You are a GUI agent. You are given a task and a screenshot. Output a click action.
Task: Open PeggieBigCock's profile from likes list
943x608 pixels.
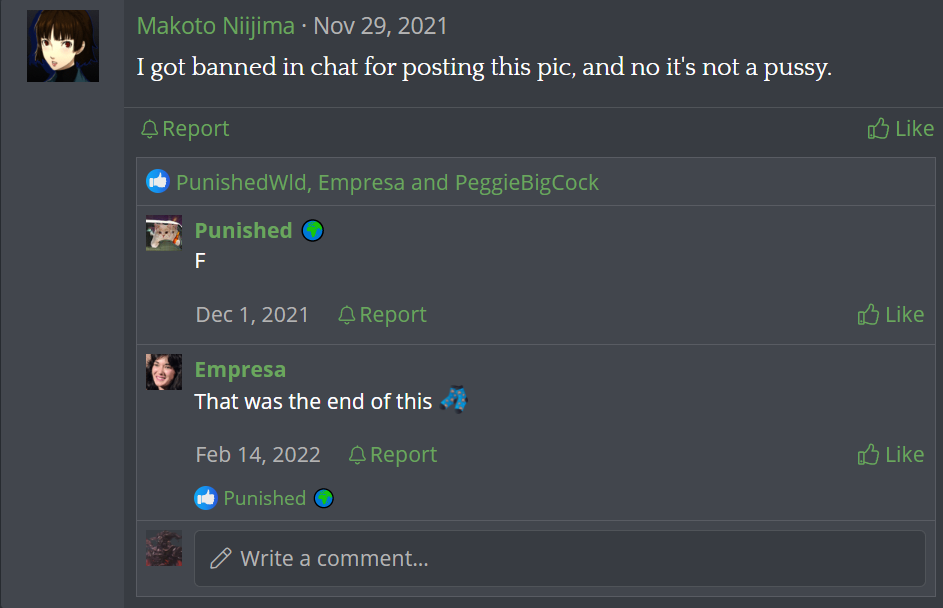[527, 182]
